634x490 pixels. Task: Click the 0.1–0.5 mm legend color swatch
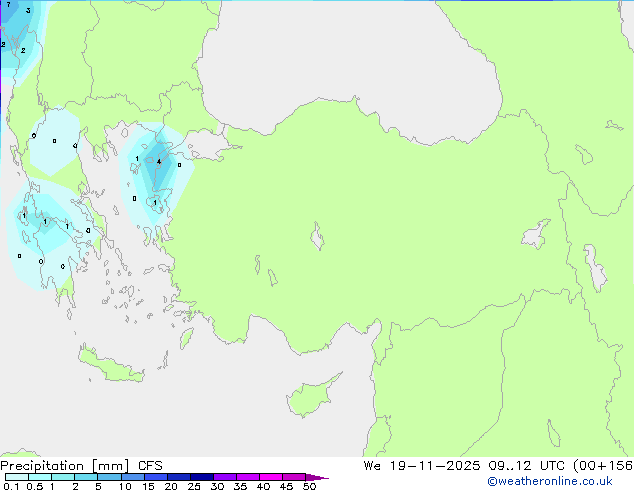coord(17,477)
